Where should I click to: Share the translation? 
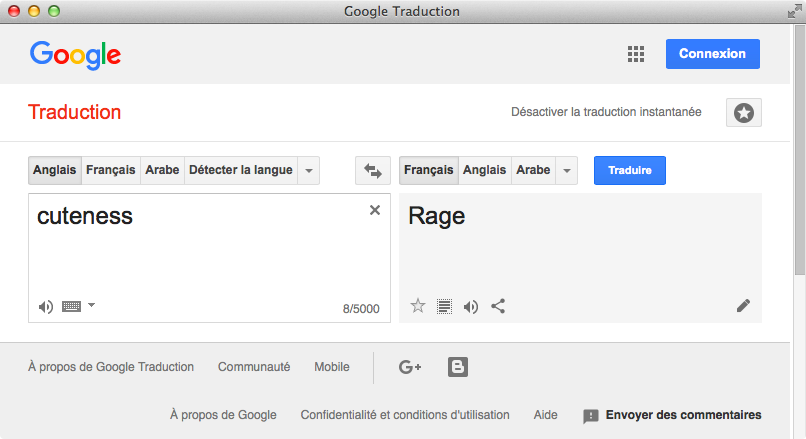tap(498, 306)
